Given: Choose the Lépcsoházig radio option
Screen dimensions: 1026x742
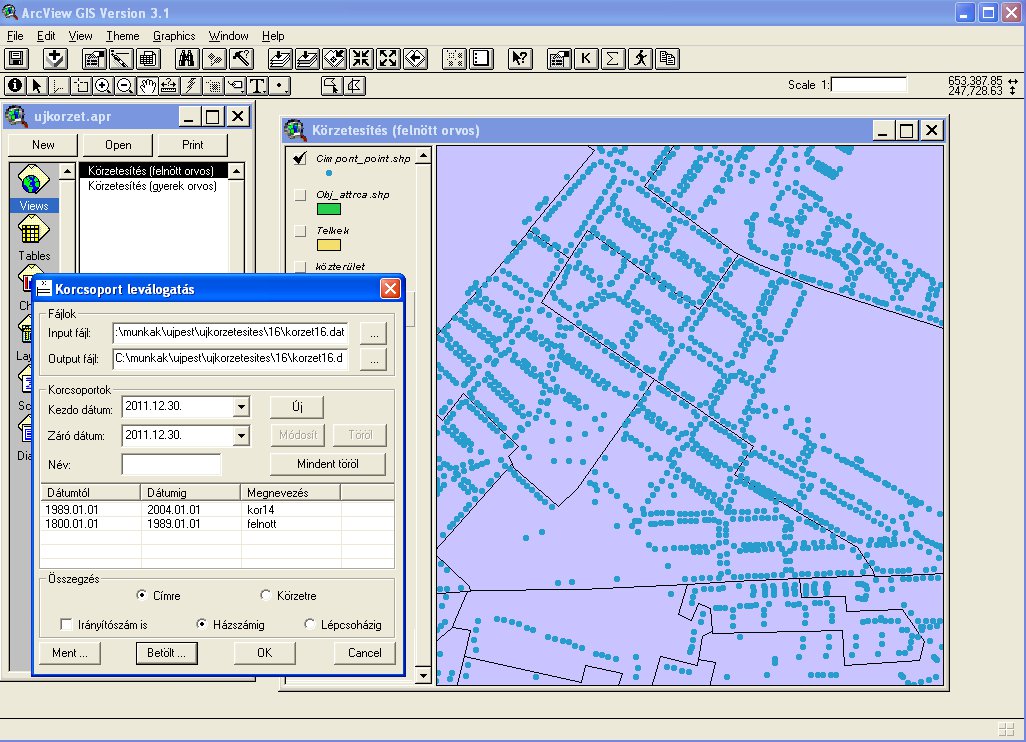Looking at the screenshot, I should tap(310, 624).
